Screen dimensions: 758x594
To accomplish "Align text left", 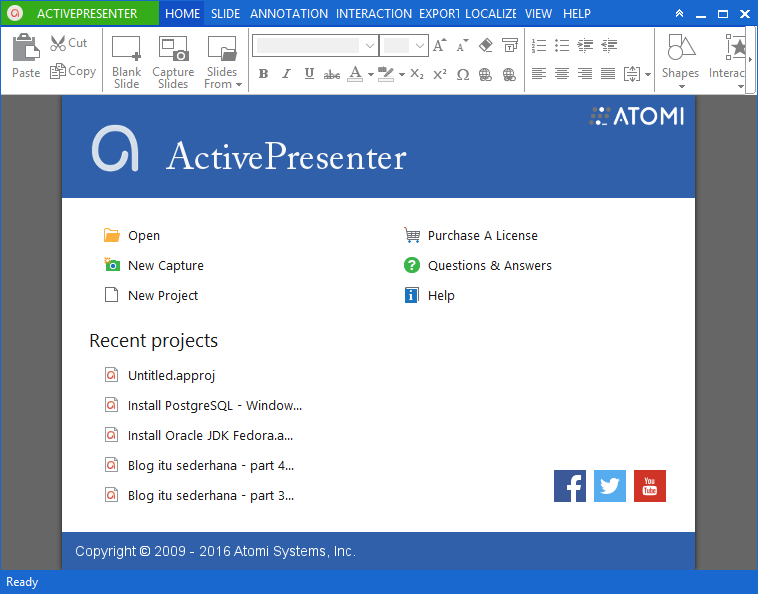I will pos(539,73).
